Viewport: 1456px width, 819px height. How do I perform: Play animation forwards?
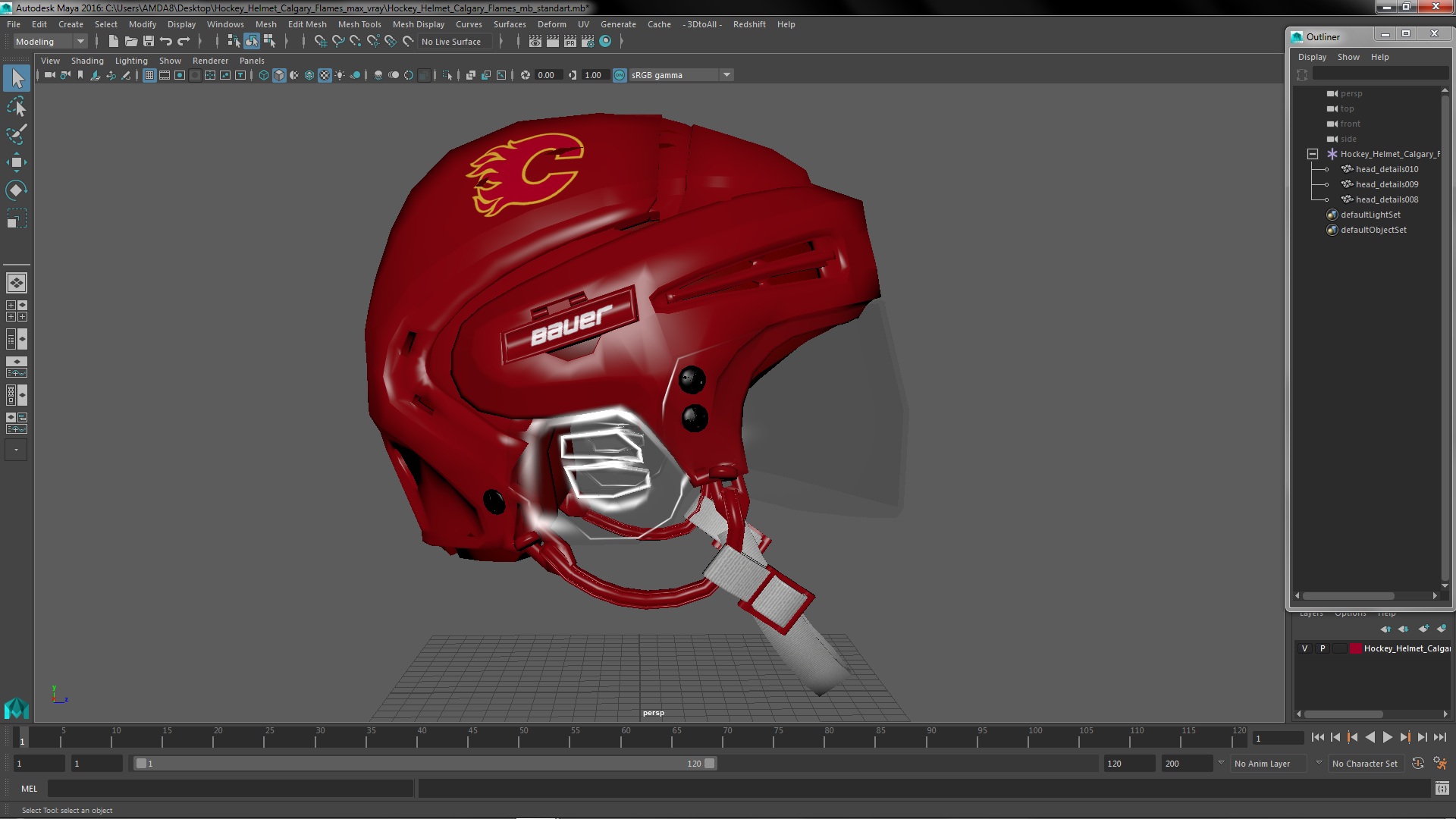point(1387,737)
